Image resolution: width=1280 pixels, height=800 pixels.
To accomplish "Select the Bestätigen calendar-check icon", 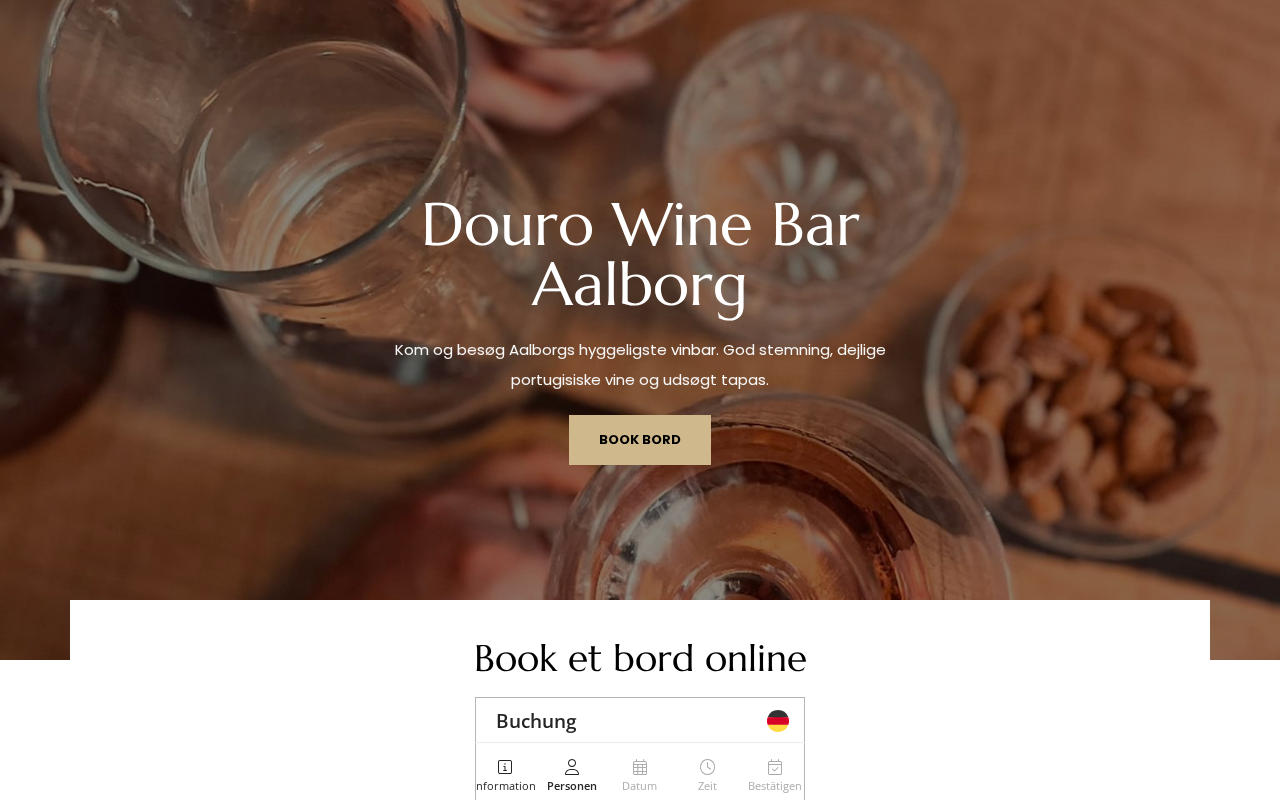I will pyautogui.click(x=775, y=767).
